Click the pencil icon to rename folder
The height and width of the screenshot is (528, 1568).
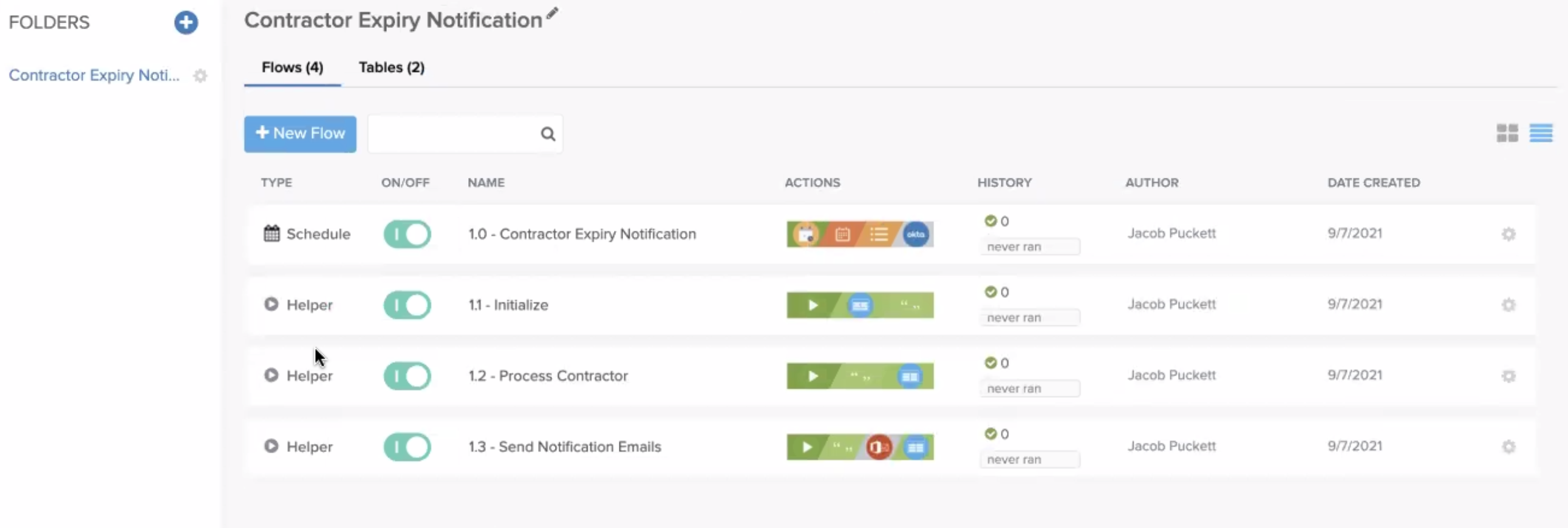coord(552,13)
